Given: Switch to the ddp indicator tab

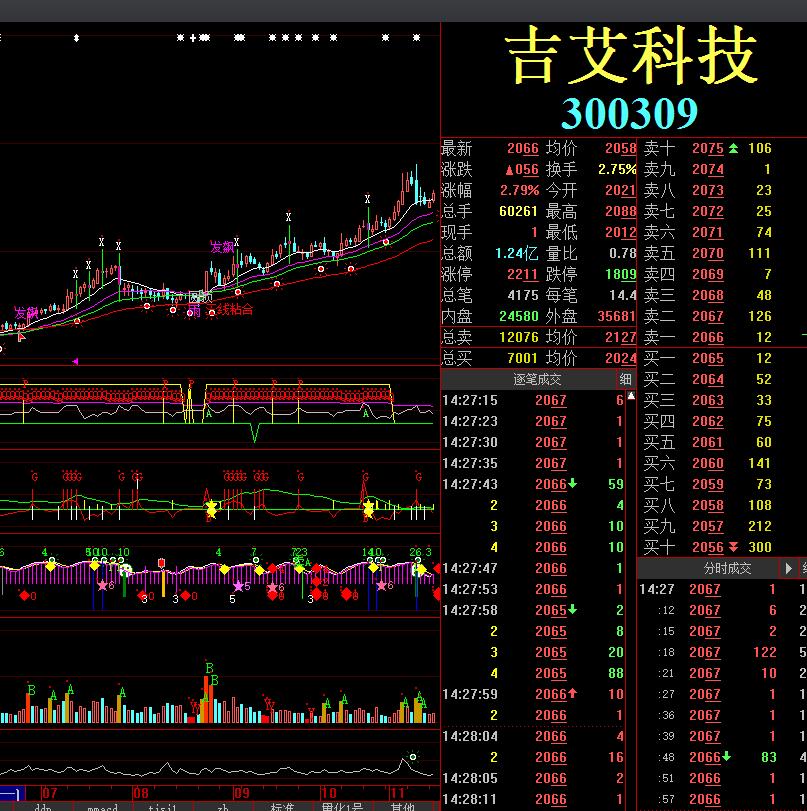Looking at the screenshot, I should point(43,807).
